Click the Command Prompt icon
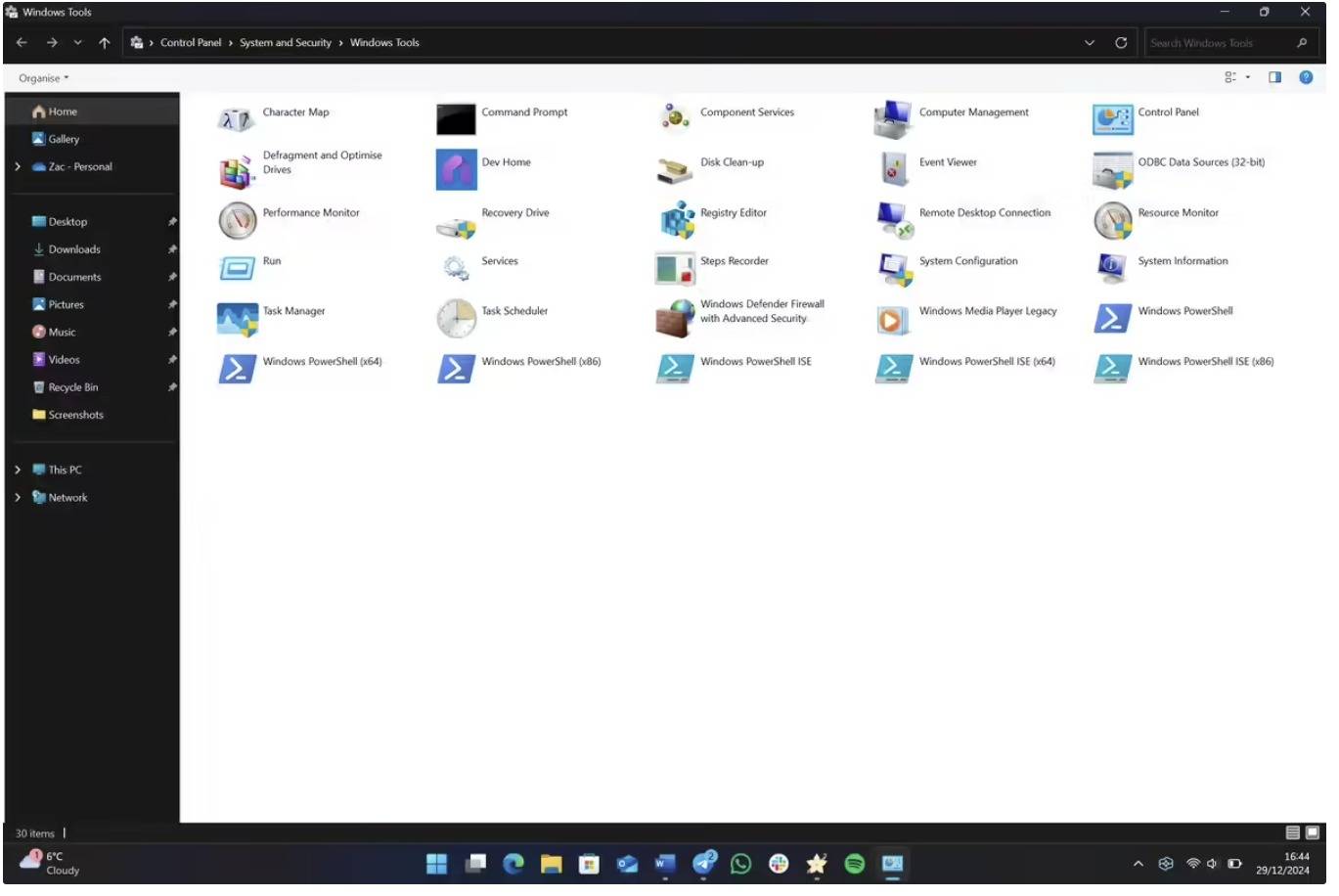The height and width of the screenshot is (896, 1339). pos(456,119)
